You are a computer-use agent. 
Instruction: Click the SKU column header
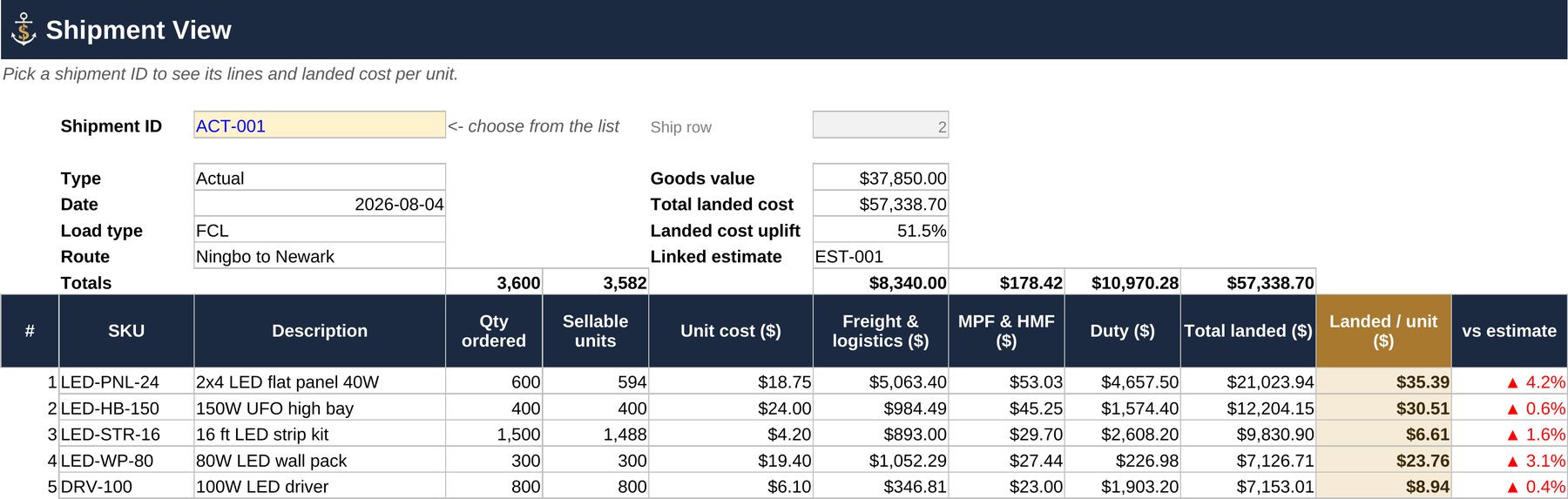tap(126, 331)
